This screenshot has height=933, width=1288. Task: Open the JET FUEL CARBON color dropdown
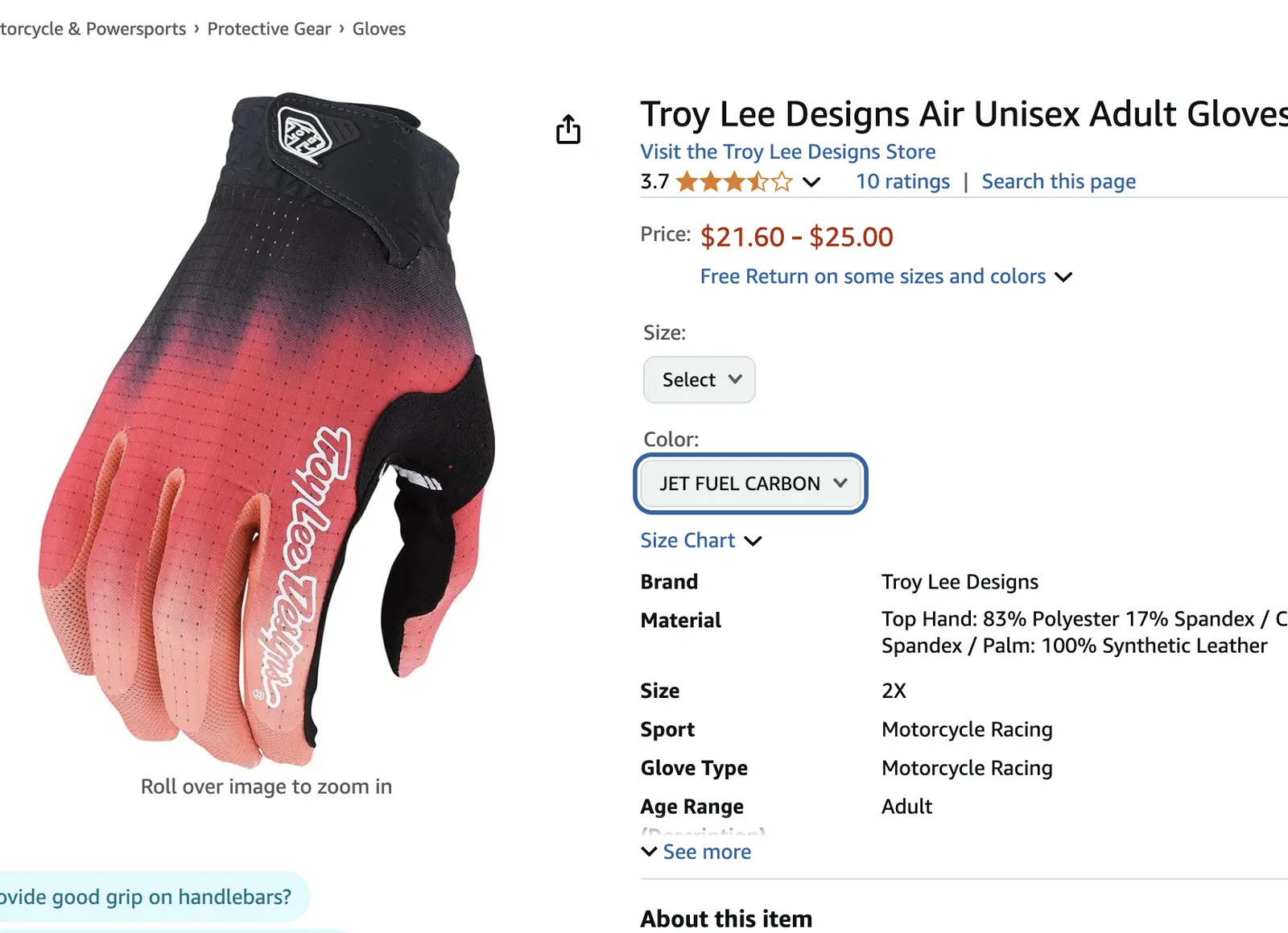[x=750, y=484]
